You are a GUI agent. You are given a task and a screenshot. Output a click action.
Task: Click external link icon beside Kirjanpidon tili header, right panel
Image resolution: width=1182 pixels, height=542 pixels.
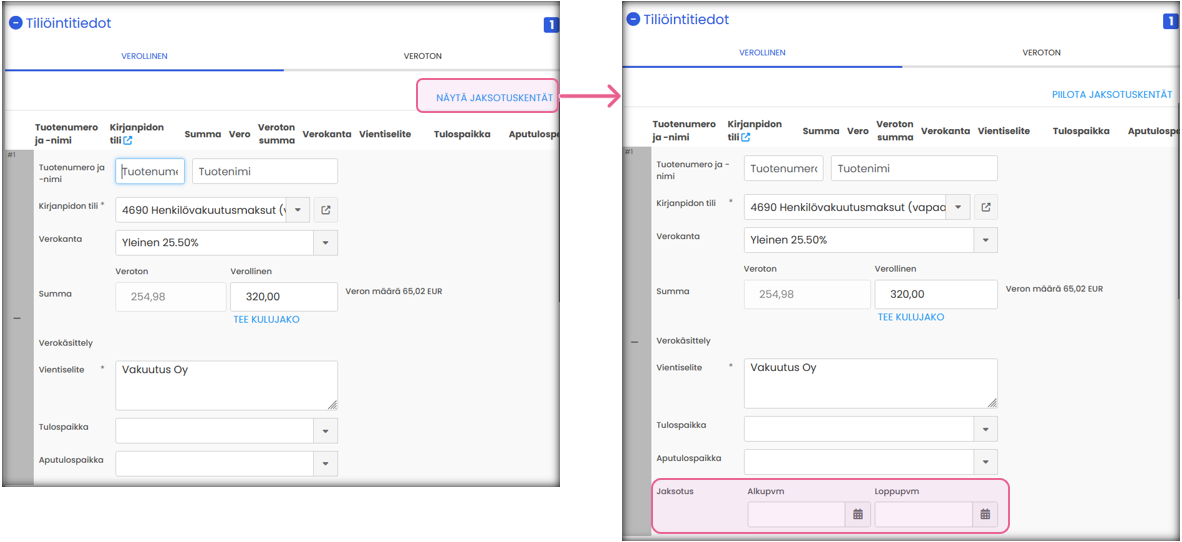[x=745, y=138]
